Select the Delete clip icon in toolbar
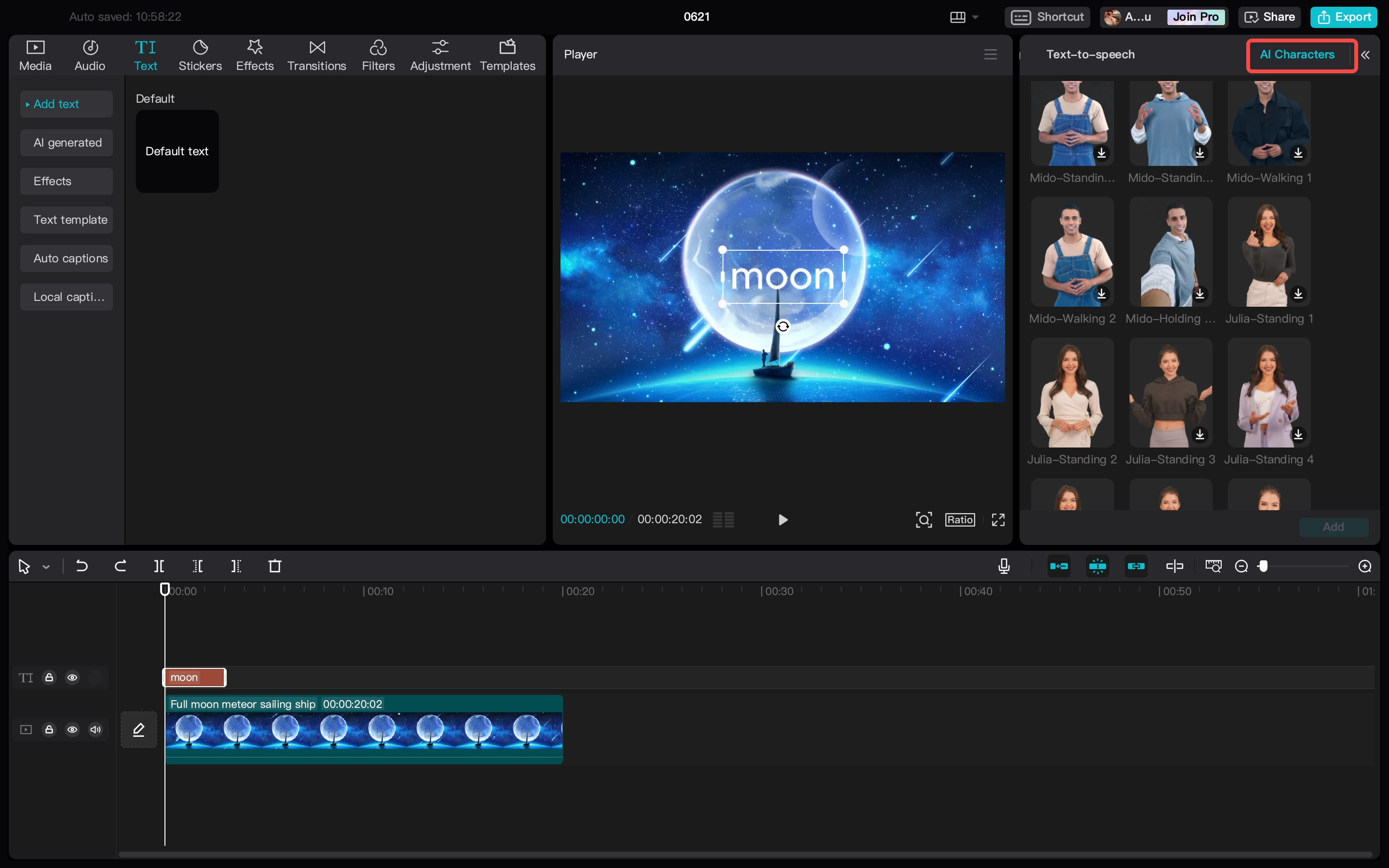Screen dimensions: 1389x868 click(x=275, y=565)
